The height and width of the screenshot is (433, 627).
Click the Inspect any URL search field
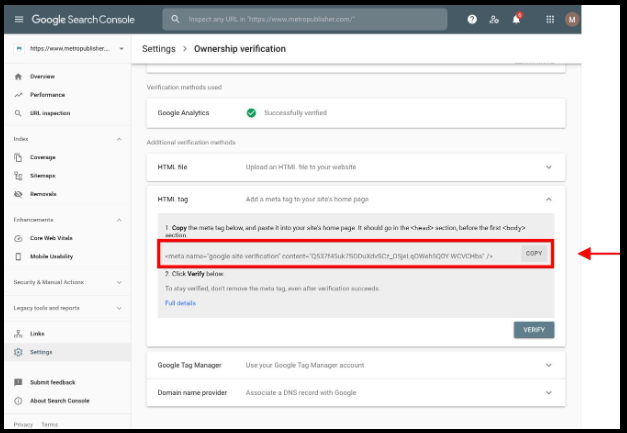[305, 19]
